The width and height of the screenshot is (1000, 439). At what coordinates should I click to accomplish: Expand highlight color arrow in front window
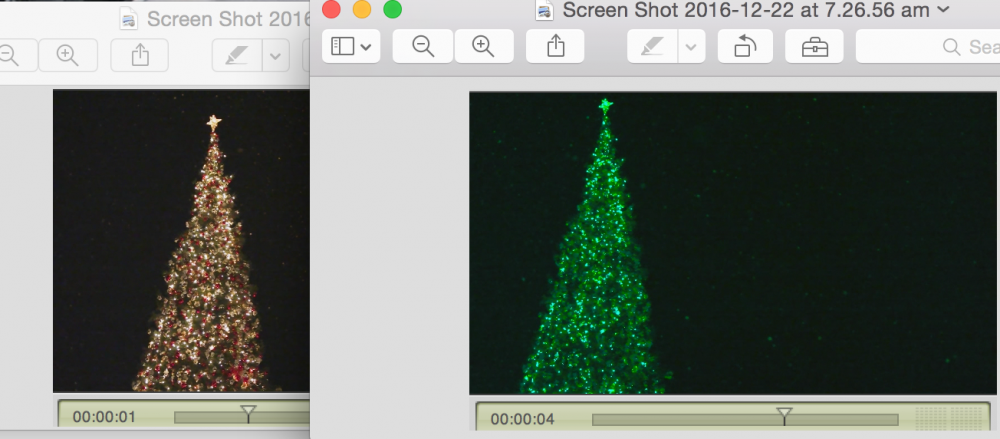click(x=691, y=46)
